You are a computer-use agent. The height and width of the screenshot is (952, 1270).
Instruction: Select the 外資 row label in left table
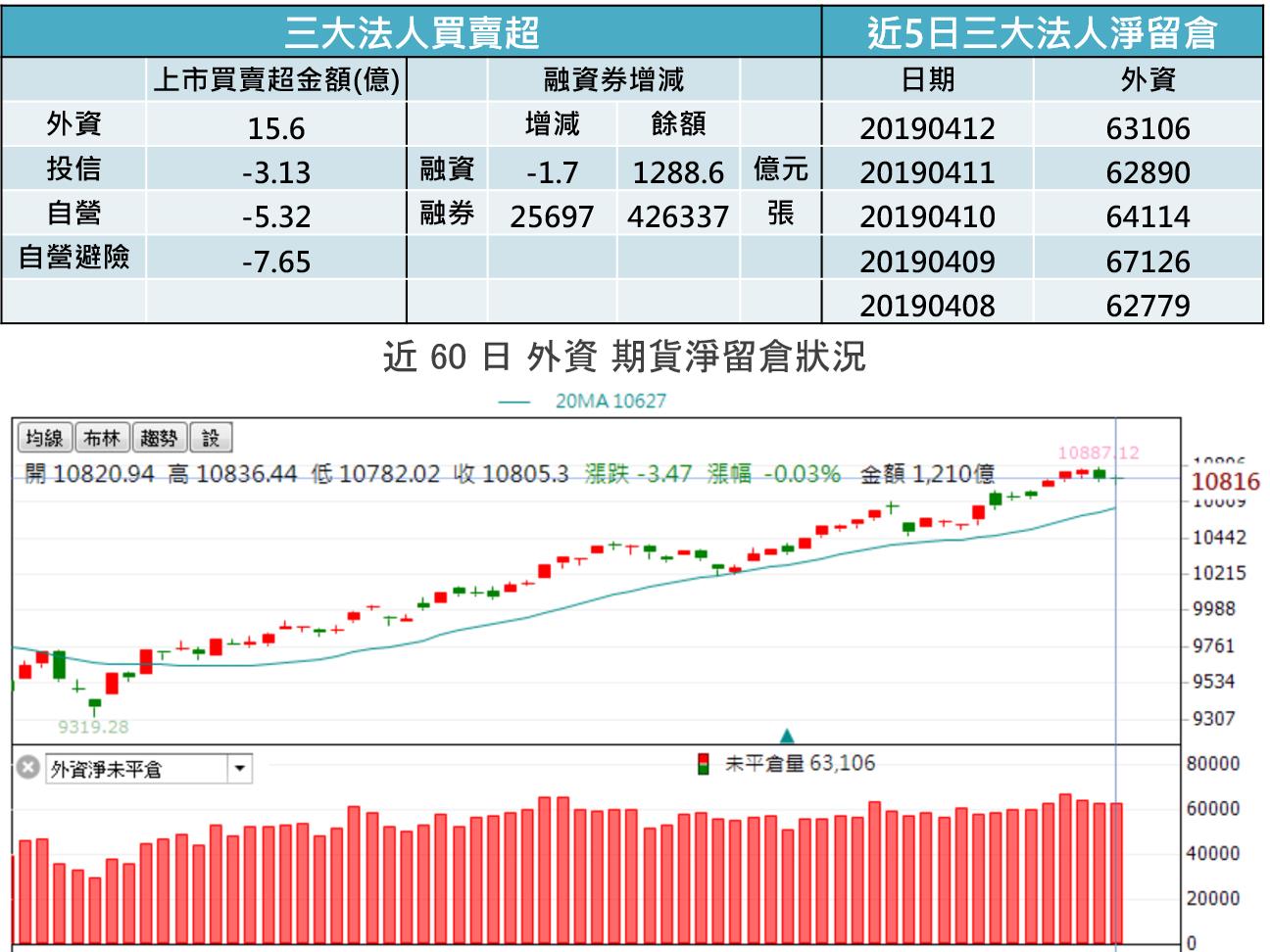73,123
